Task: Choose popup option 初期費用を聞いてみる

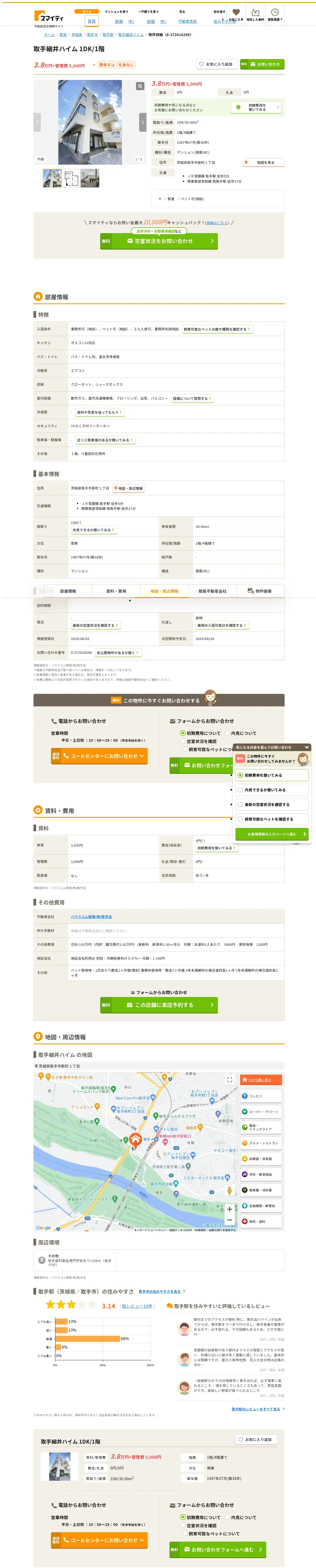Action: tap(272, 775)
